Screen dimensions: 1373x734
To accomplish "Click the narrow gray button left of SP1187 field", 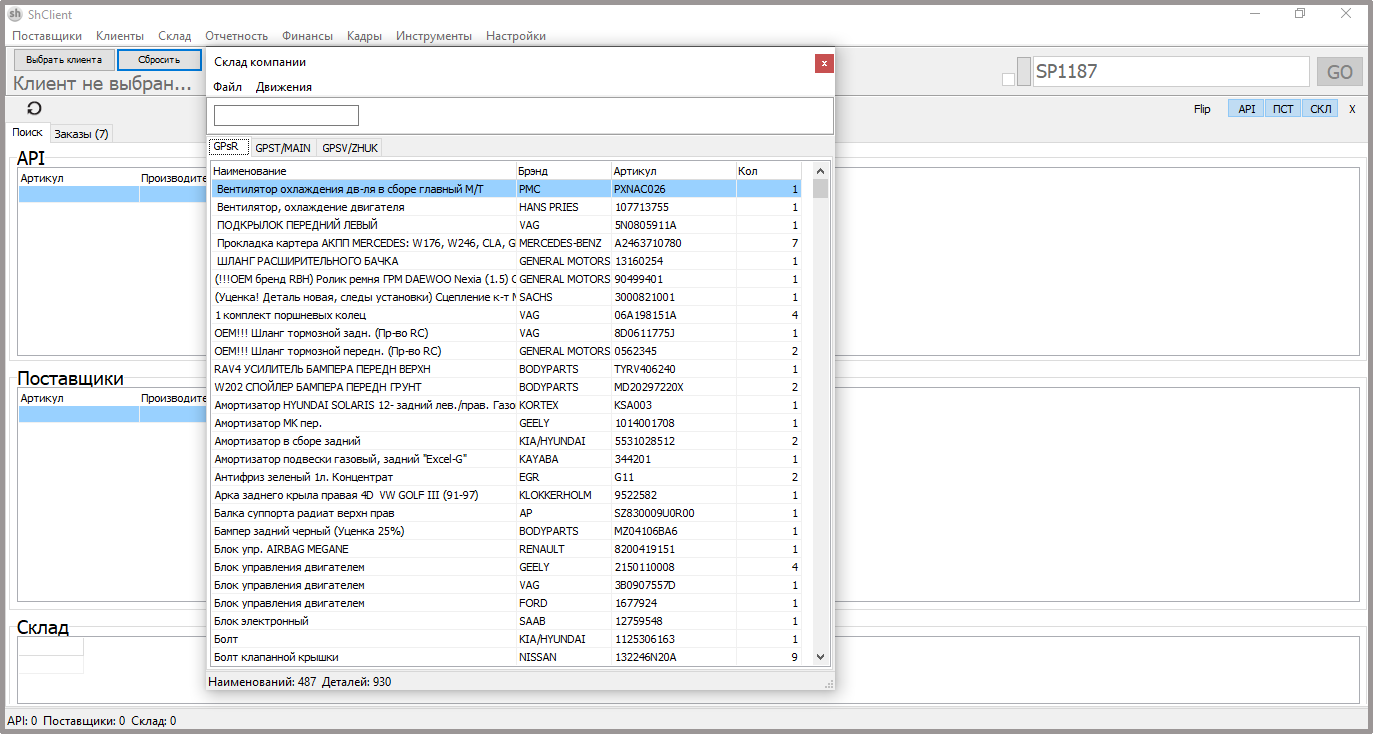I will [1023, 72].
